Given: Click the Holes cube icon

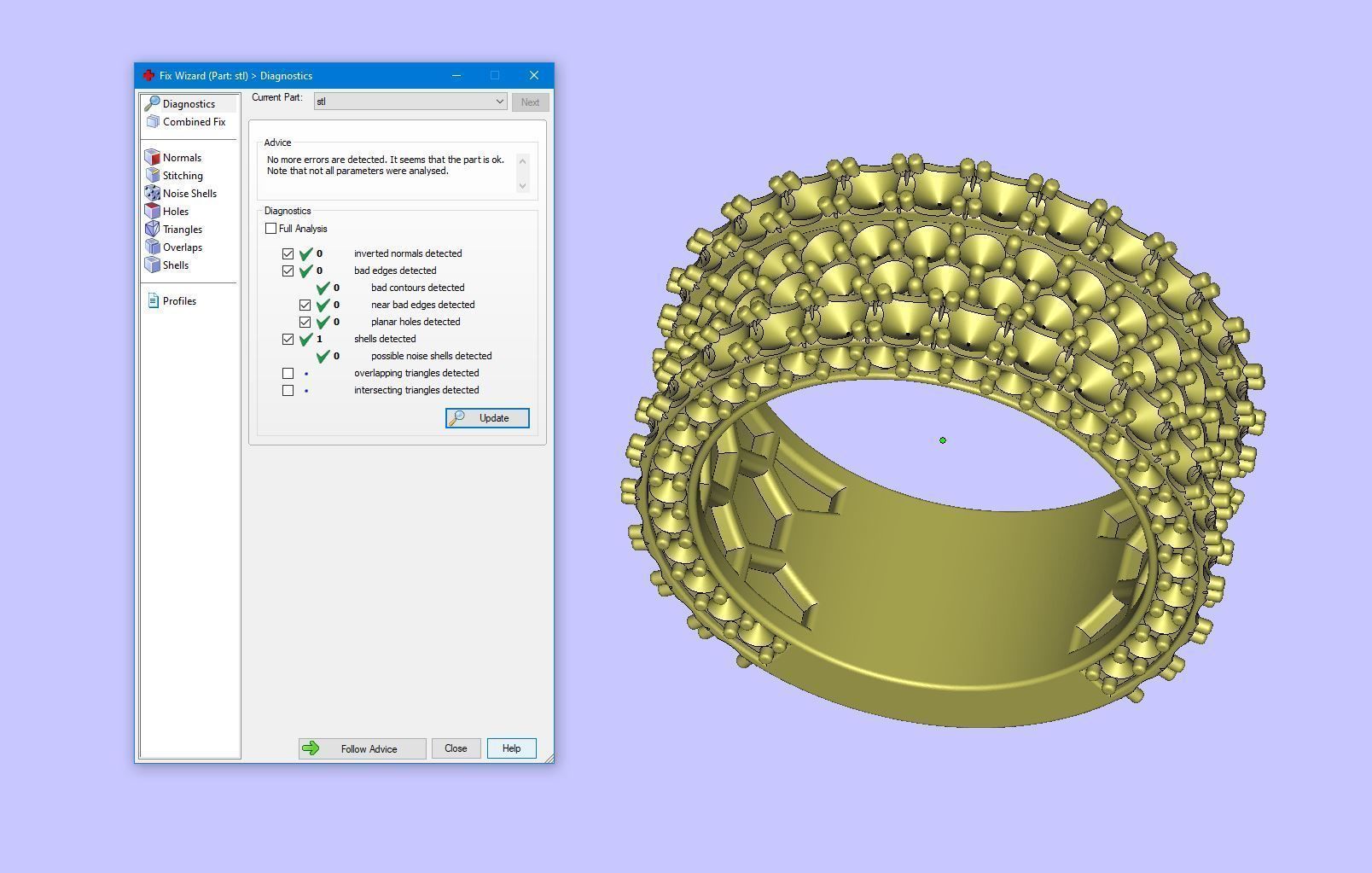Looking at the screenshot, I should (x=153, y=212).
